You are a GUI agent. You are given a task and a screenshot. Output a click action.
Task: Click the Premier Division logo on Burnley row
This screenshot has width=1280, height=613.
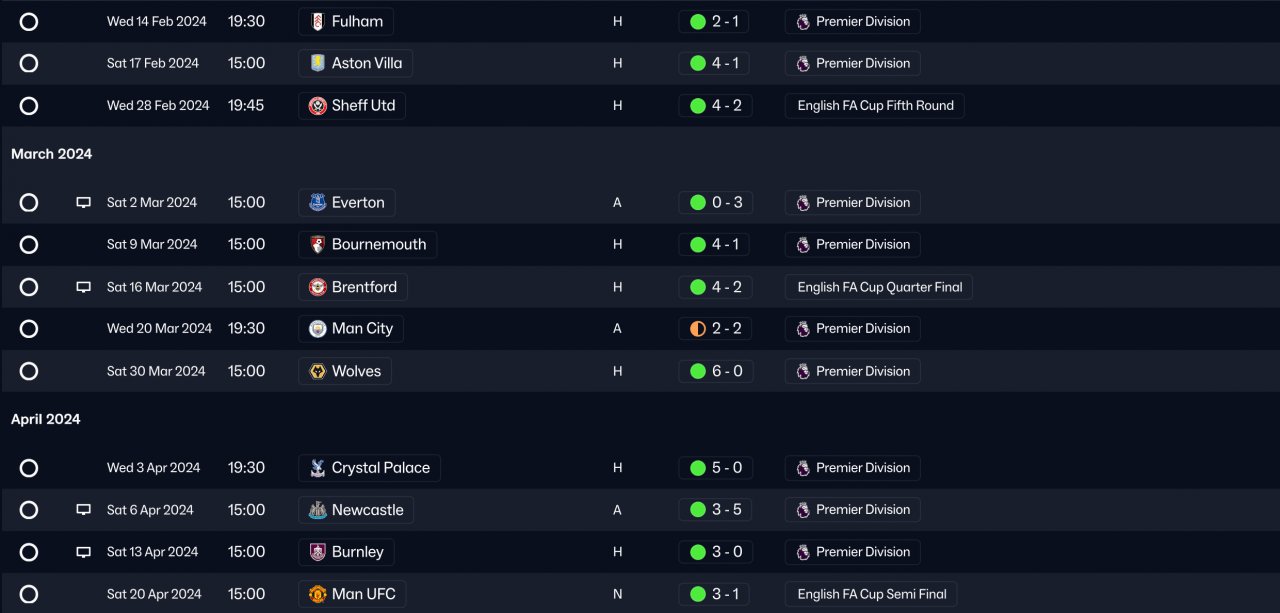(x=803, y=552)
